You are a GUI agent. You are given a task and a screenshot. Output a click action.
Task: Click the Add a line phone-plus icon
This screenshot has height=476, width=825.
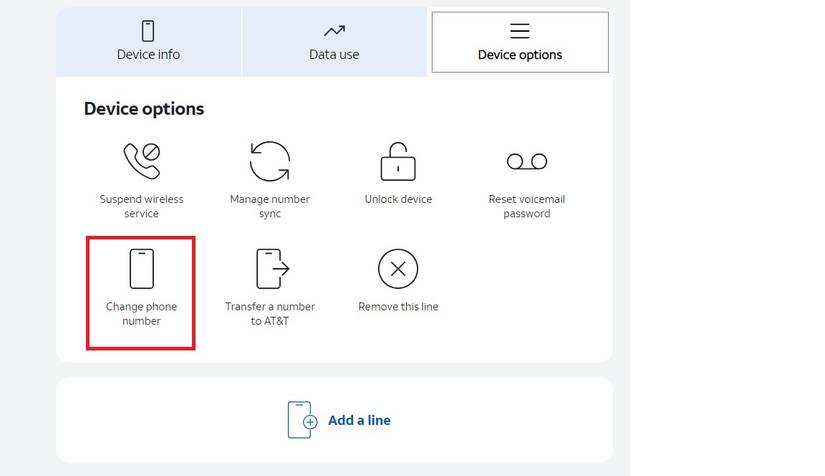(302, 420)
